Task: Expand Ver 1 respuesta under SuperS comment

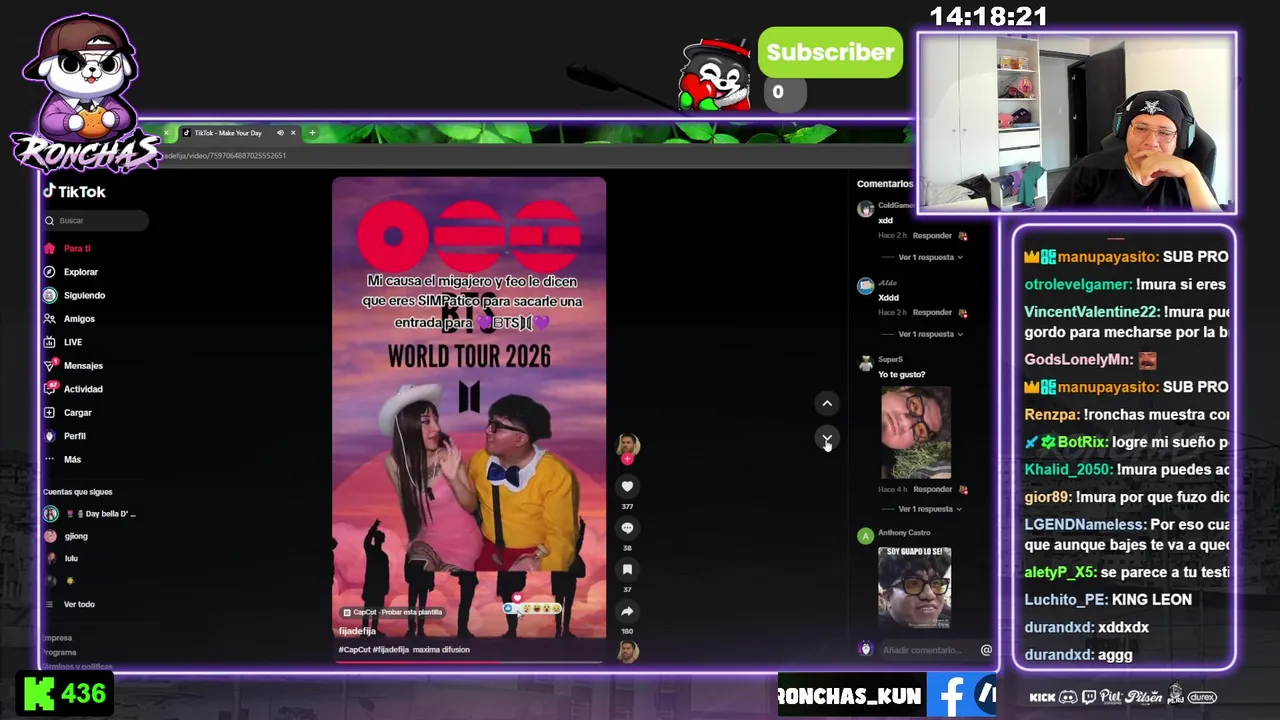Action: 930,509
